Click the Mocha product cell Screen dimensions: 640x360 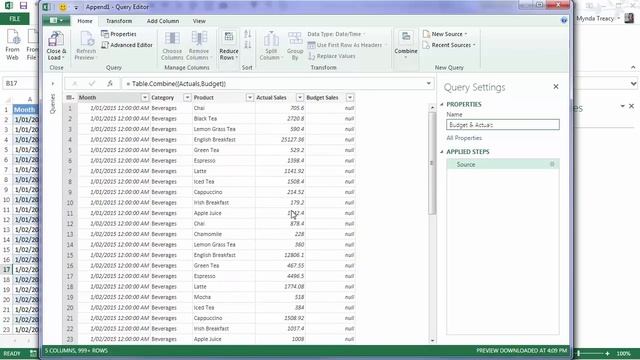coord(224,297)
